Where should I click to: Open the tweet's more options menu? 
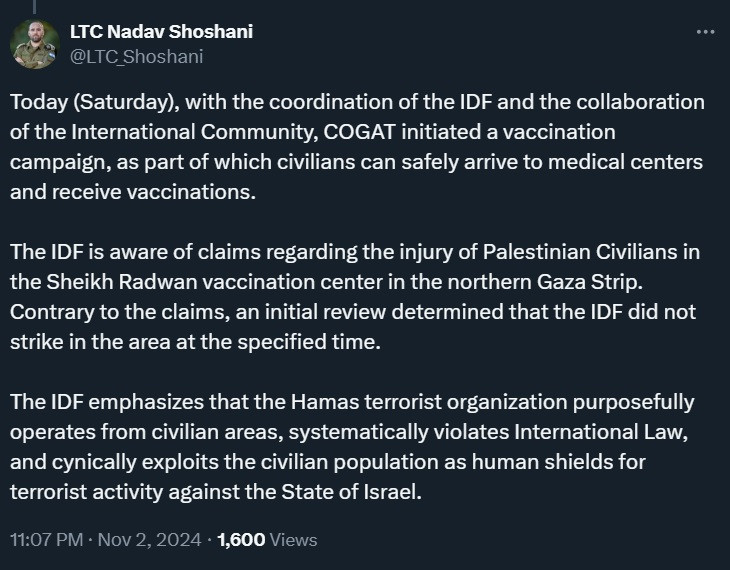click(705, 32)
